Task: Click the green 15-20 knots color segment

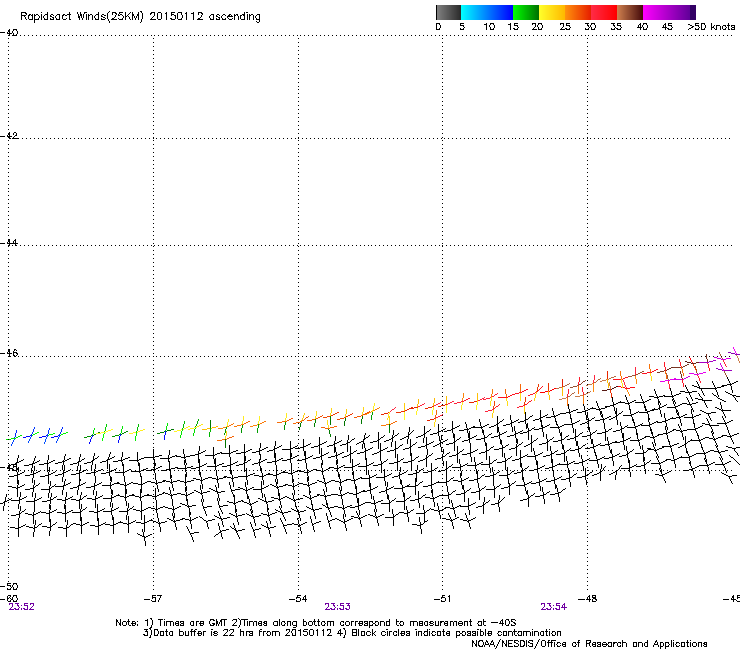Action: coord(526,12)
